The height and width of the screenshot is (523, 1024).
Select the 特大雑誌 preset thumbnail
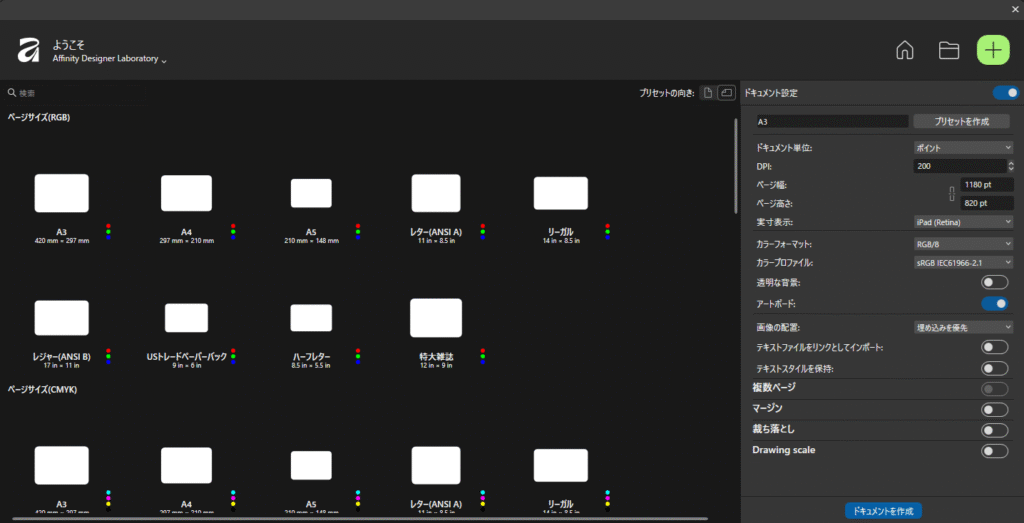[436, 318]
